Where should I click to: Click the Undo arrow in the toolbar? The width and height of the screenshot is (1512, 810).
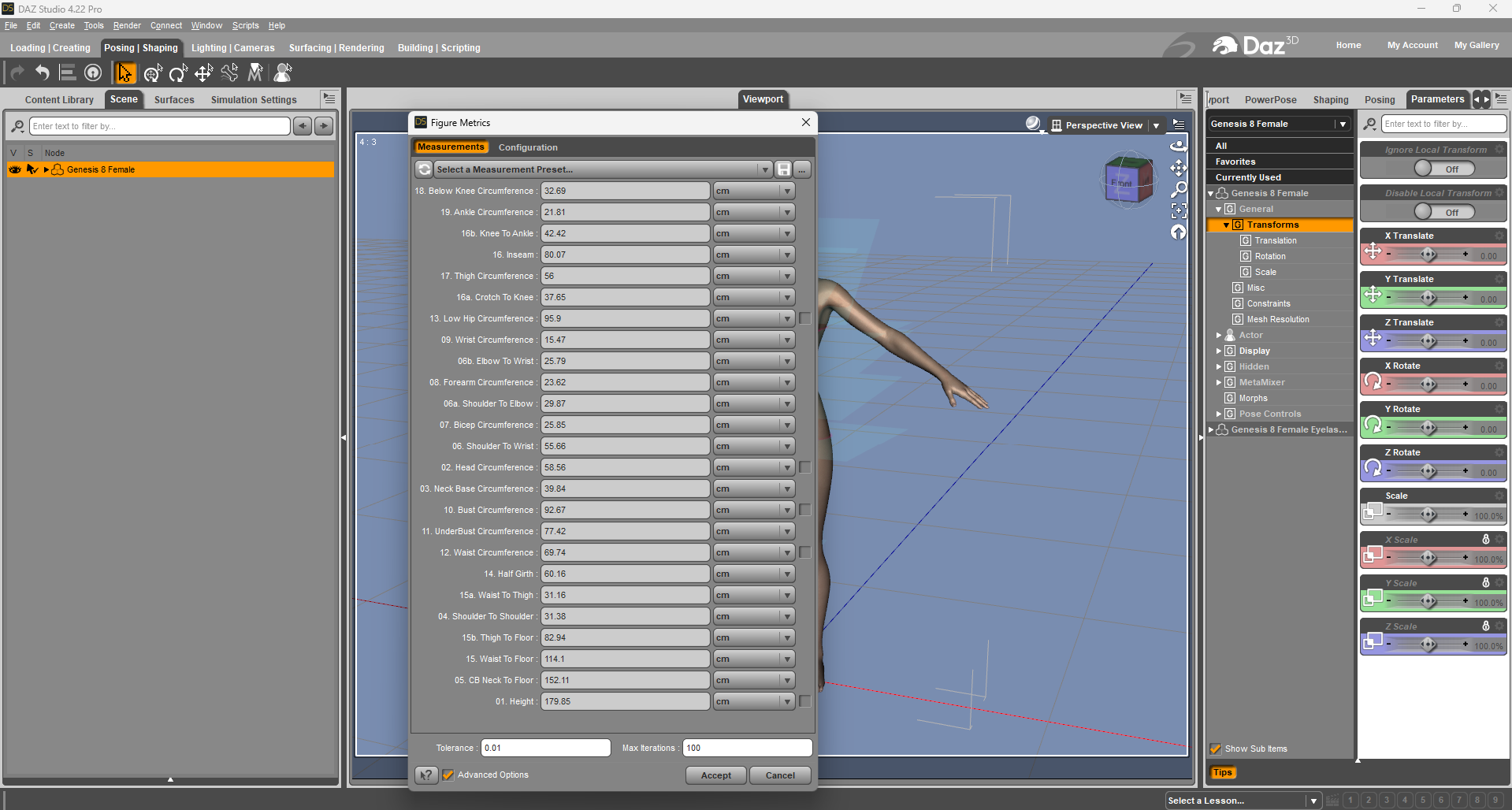tap(43, 73)
